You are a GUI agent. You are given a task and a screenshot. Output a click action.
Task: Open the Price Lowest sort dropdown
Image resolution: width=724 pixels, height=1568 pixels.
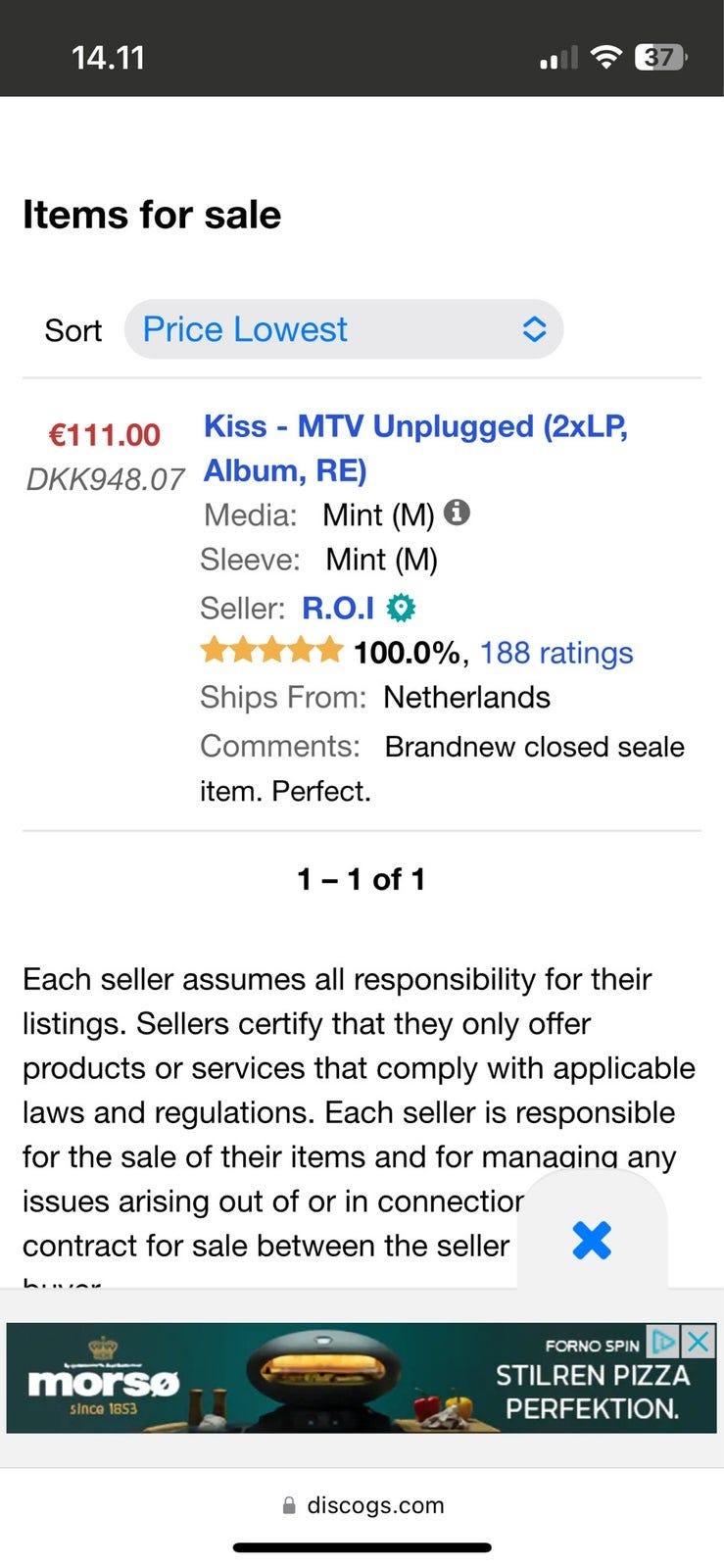pyautogui.click(x=343, y=329)
